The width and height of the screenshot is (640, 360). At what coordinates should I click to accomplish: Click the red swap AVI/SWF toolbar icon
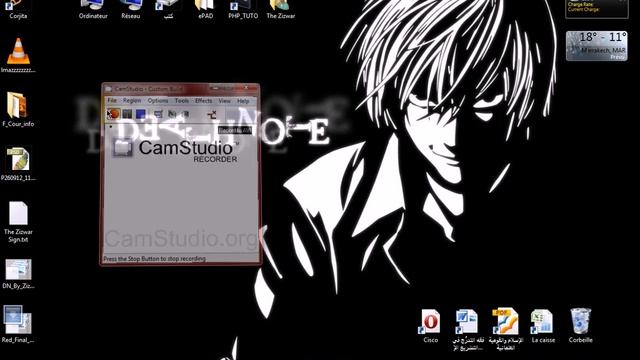click(212, 115)
